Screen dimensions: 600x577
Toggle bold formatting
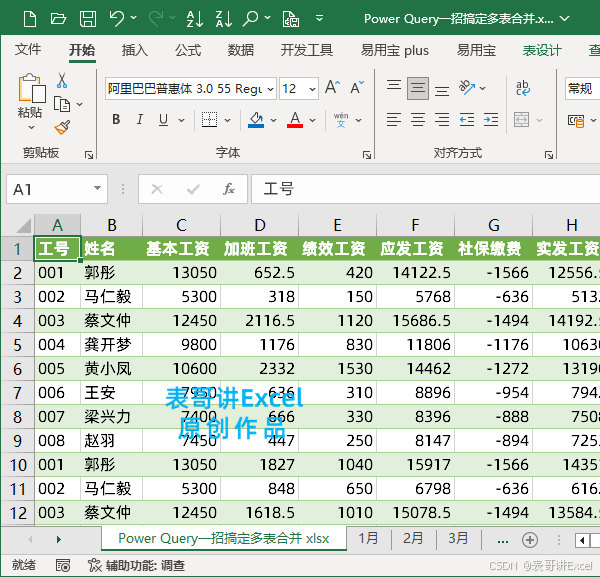tap(116, 120)
